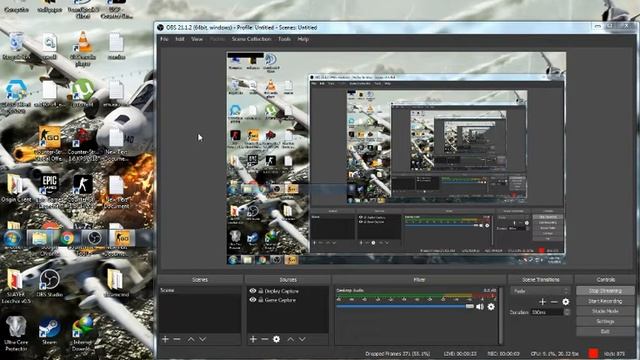Select Internet Download Manager desktop icon

(x=83, y=333)
